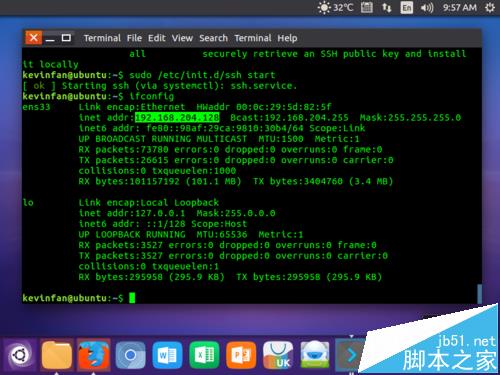Close the terminal window

click(x=33, y=38)
